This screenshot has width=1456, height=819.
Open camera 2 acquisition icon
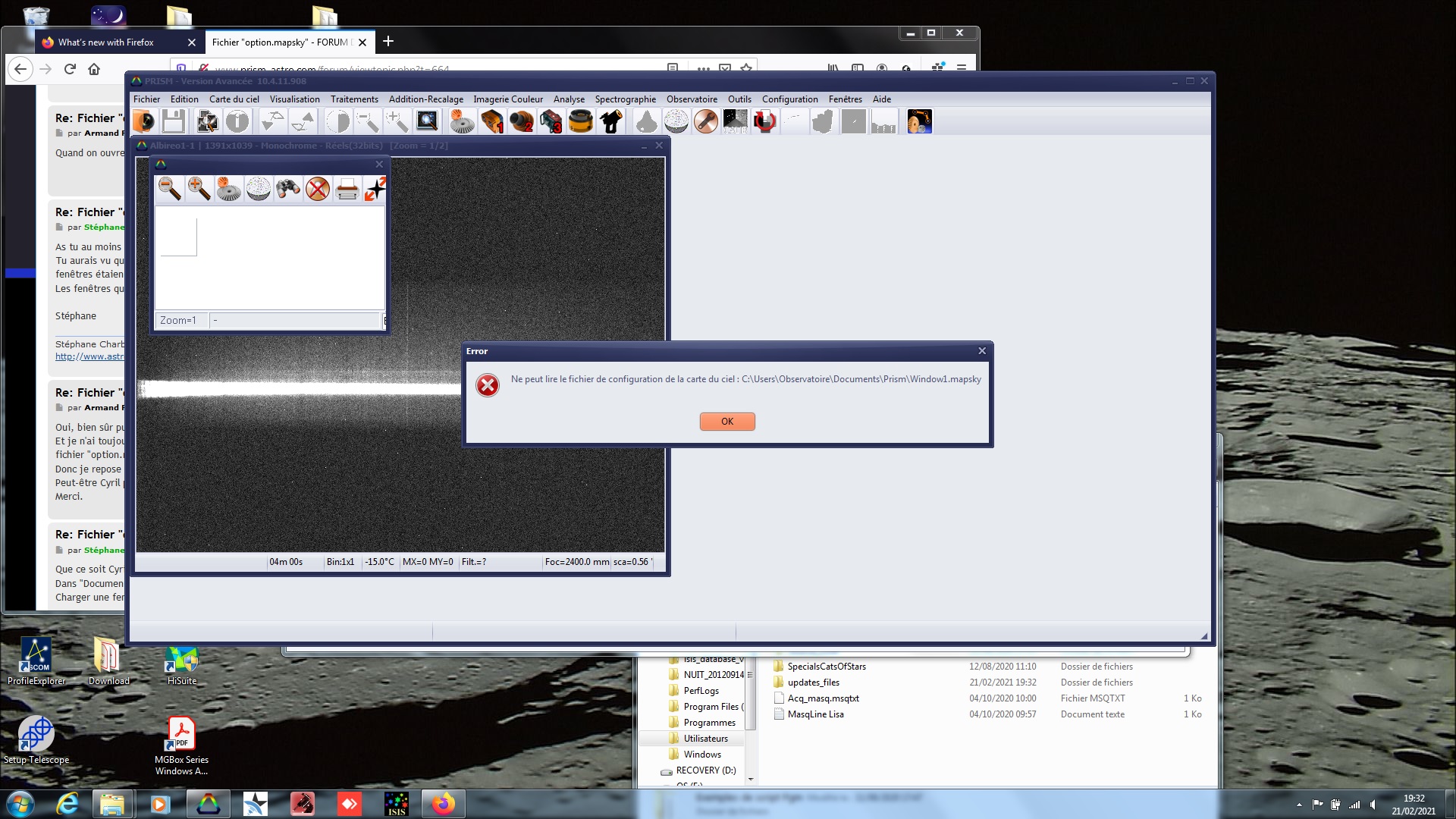coord(521,121)
